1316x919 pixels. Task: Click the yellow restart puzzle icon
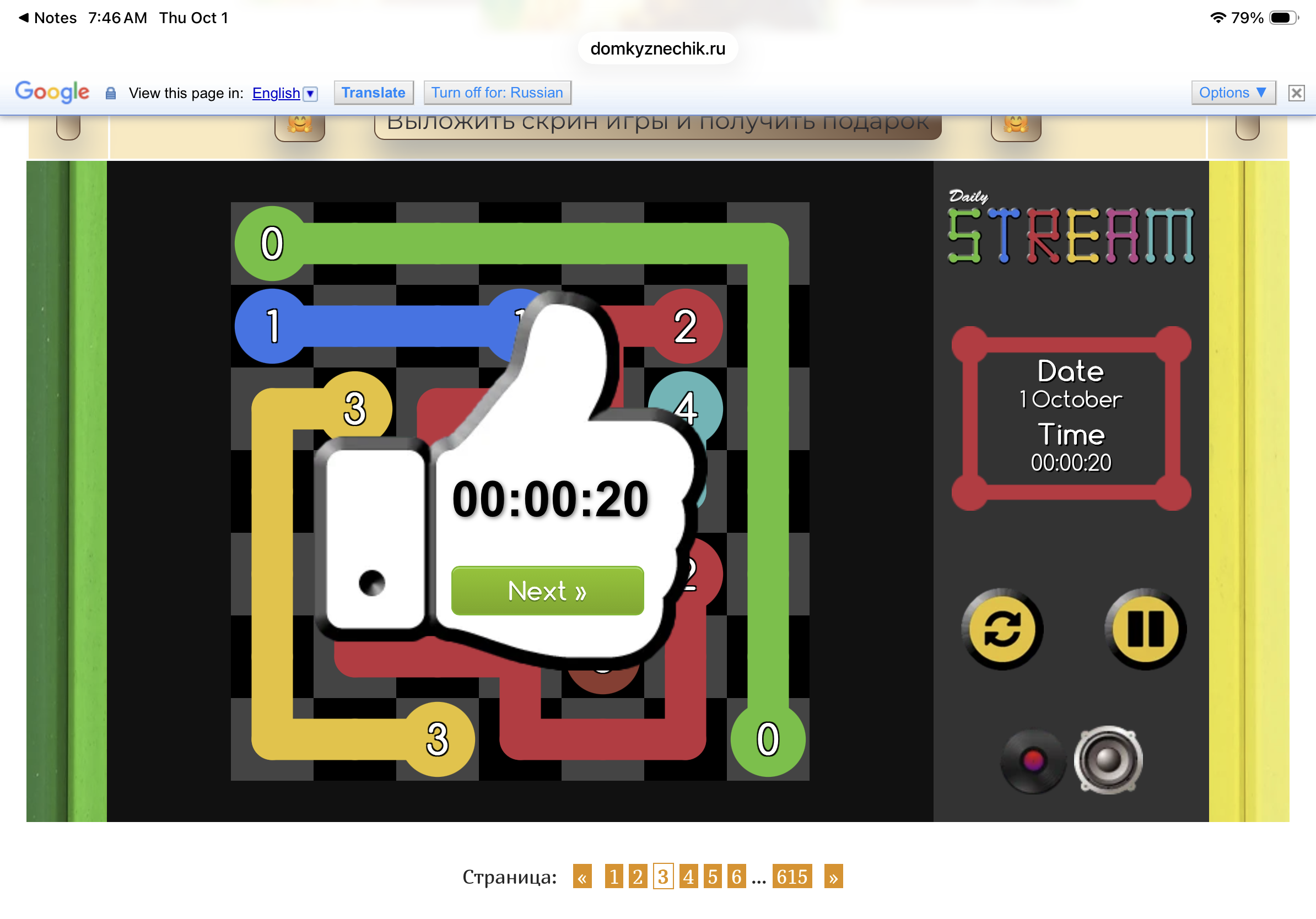1002,629
